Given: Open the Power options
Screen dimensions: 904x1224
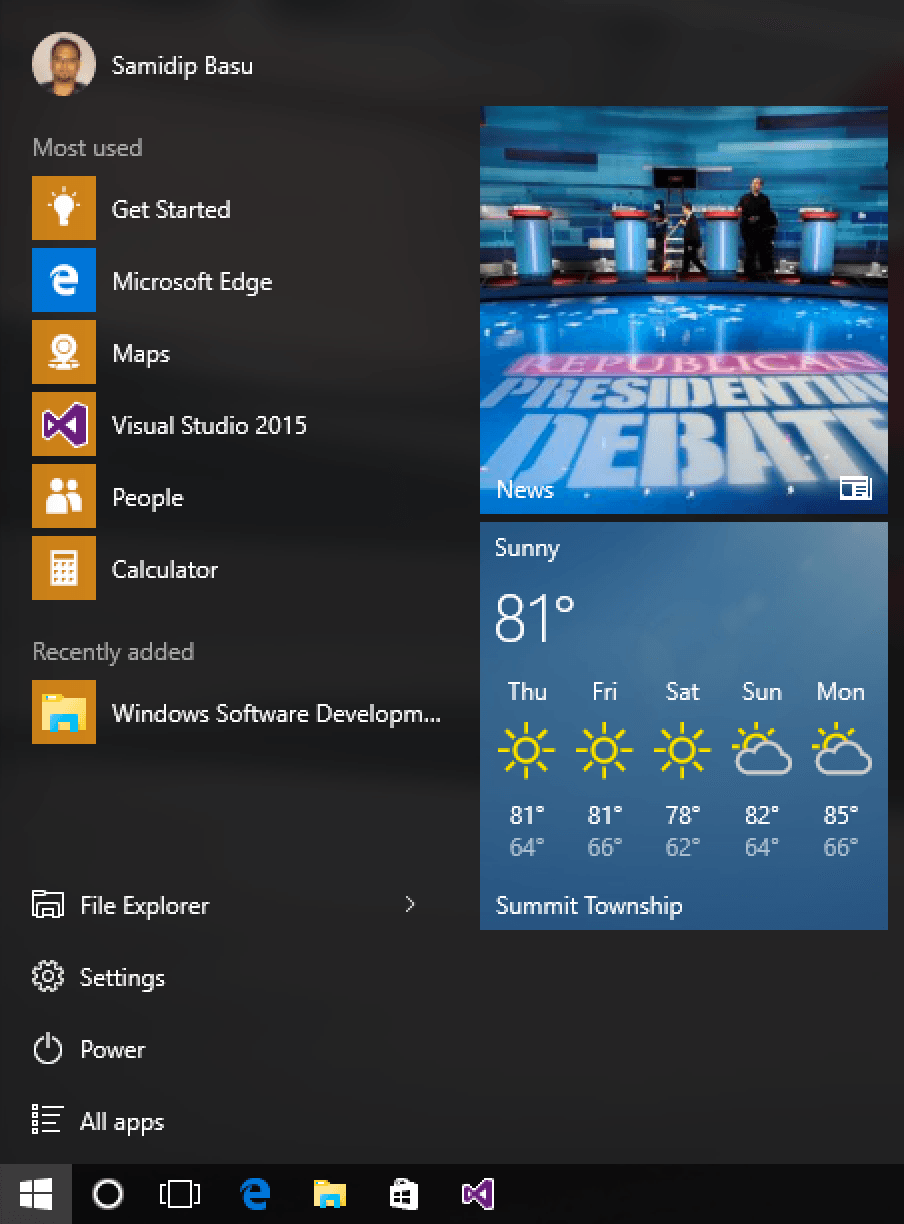Looking at the screenshot, I should 113,1049.
